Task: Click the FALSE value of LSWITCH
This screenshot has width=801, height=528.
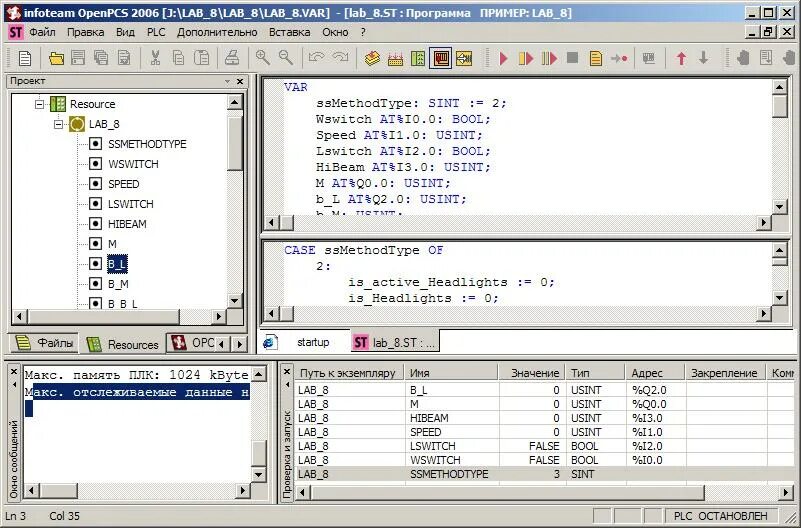Action: pyautogui.click(x=544, y=446)
